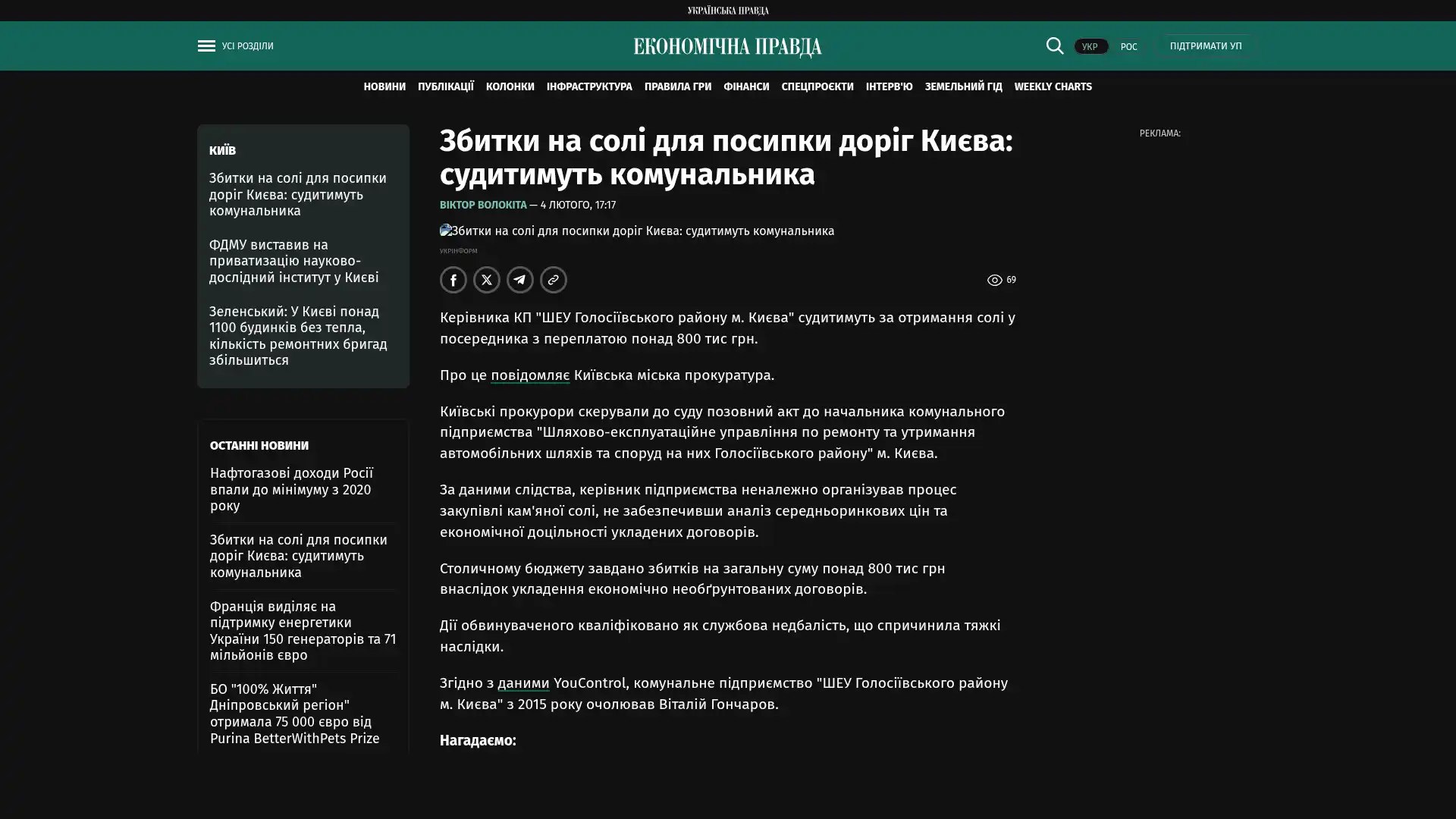Switch site language to РОС

1128,47
